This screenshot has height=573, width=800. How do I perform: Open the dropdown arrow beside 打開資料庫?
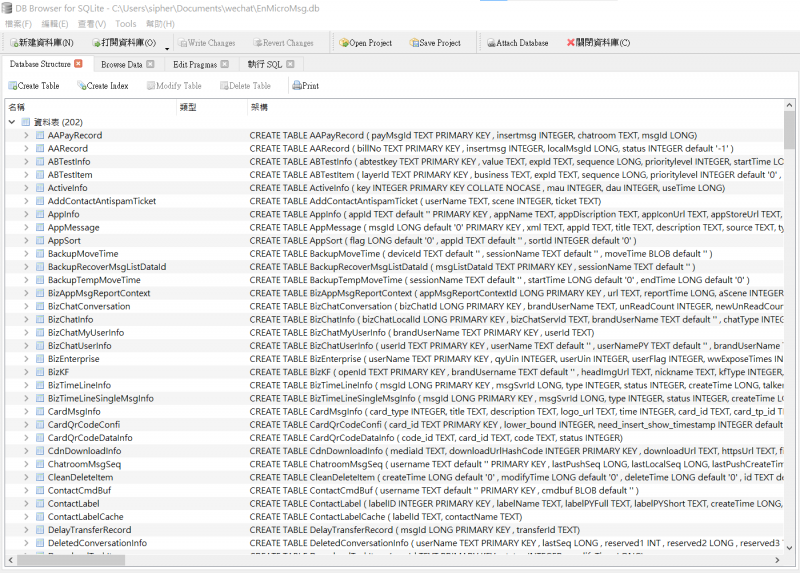click(166, 46)
